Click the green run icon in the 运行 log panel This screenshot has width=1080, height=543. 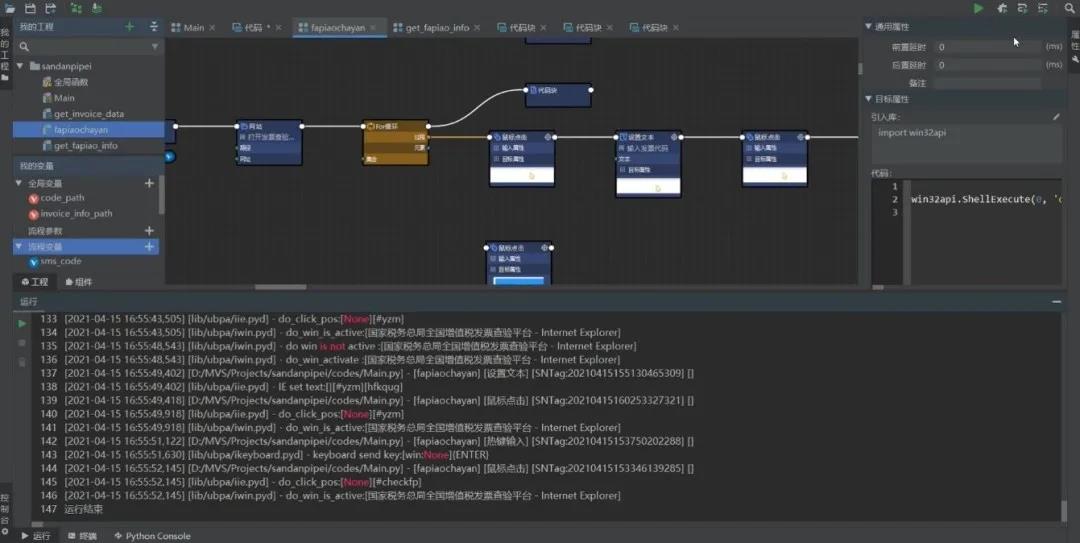(x=22, y=323)
